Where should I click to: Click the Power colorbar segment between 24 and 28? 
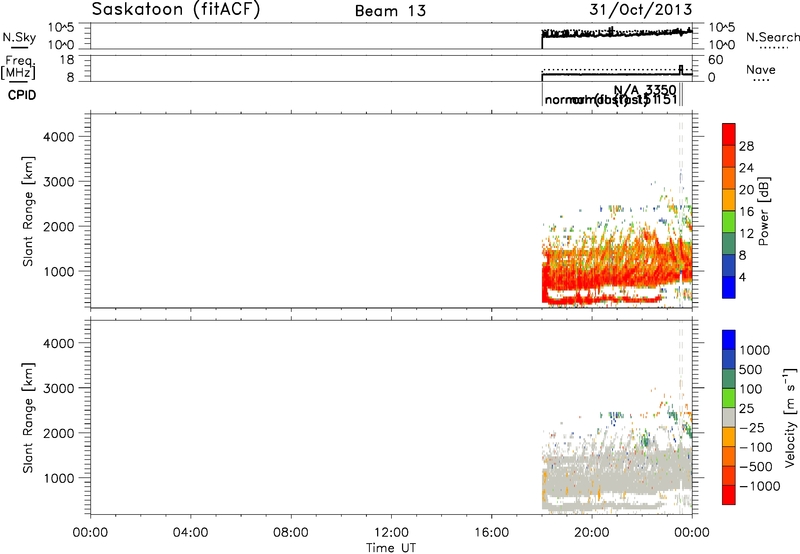click(x=729, y=156)
